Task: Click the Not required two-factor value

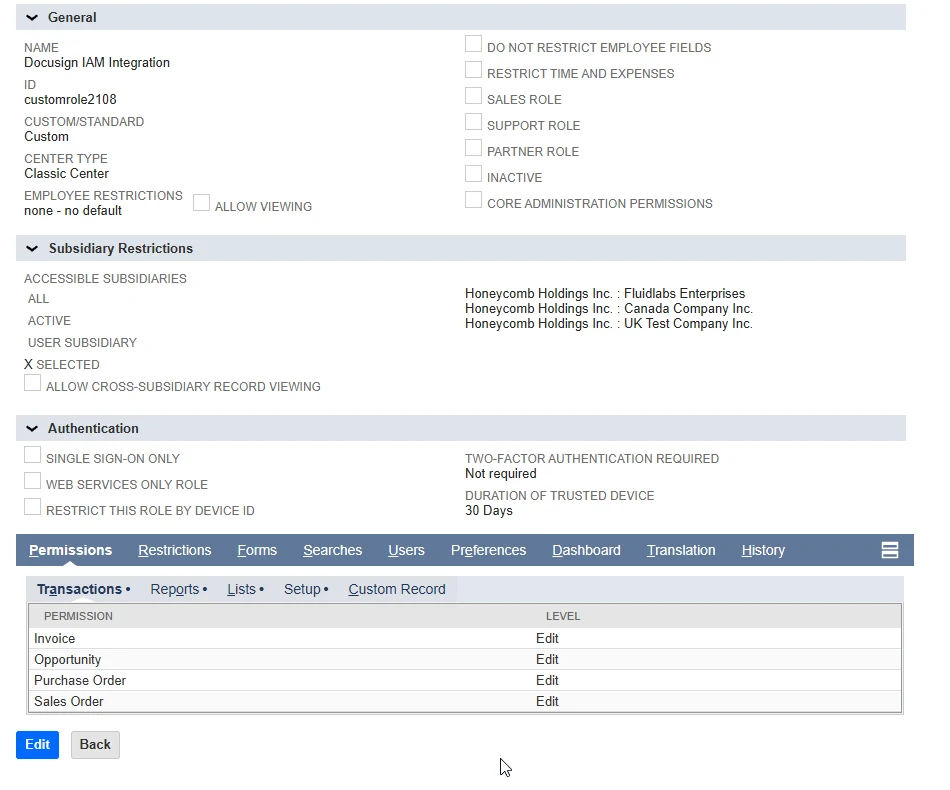Action: point(501,474)
